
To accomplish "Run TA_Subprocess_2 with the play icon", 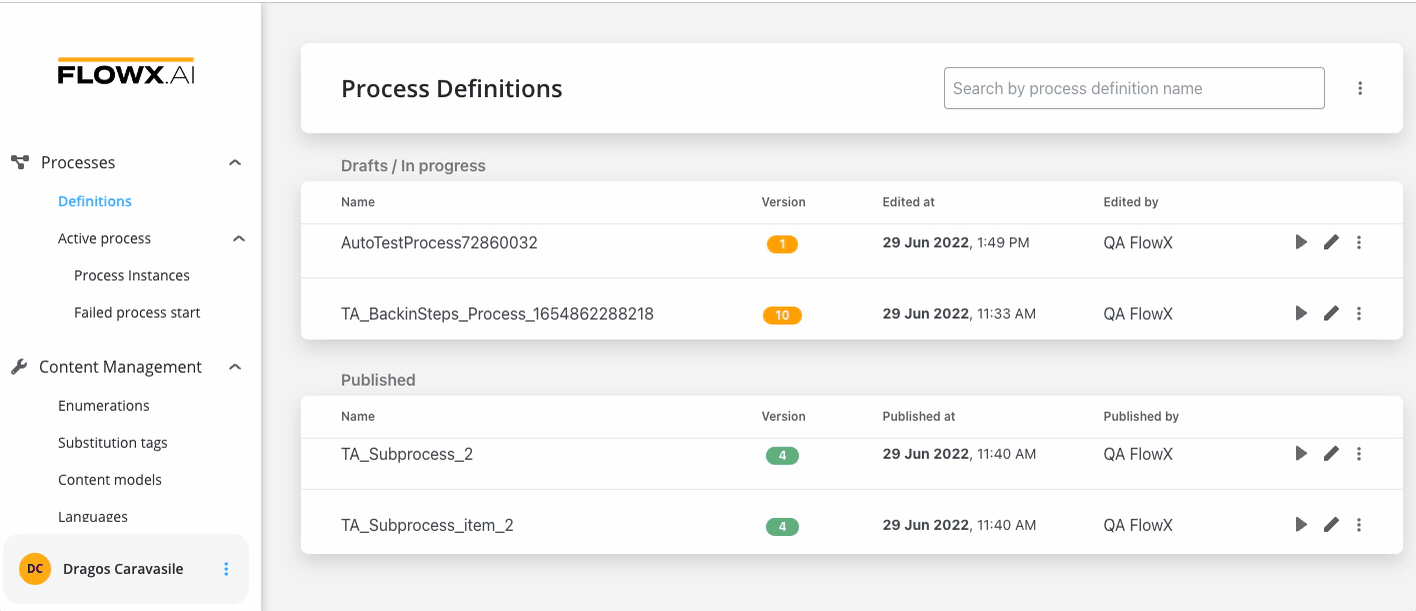I will [1301, 453].
